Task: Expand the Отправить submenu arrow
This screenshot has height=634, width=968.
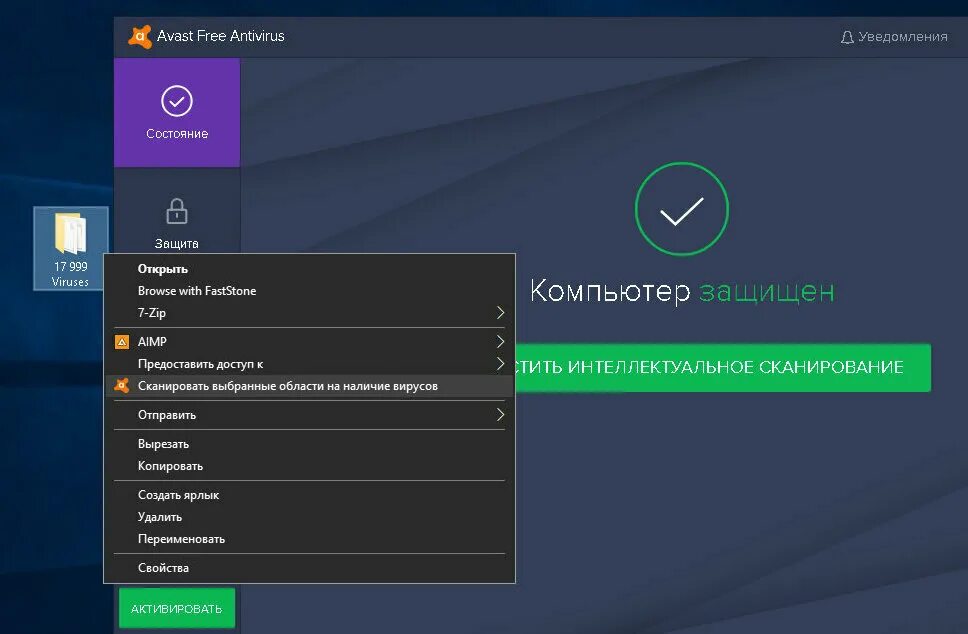Action: click(501, 415)
